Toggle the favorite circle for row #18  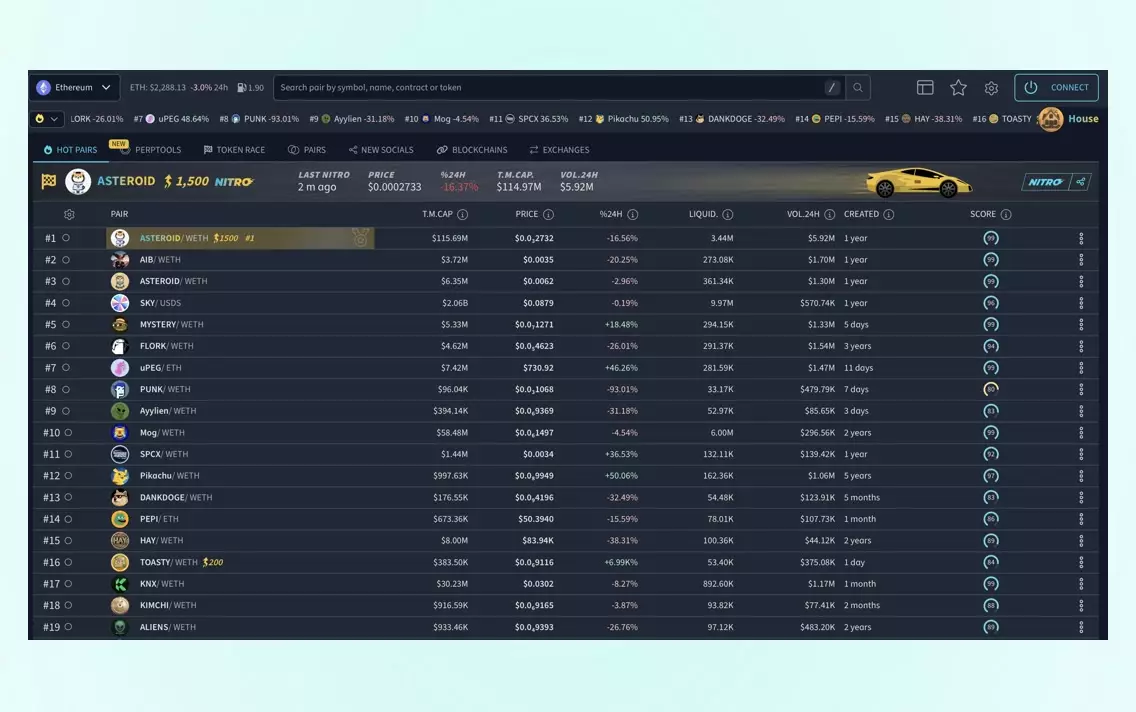coord(68,605)
